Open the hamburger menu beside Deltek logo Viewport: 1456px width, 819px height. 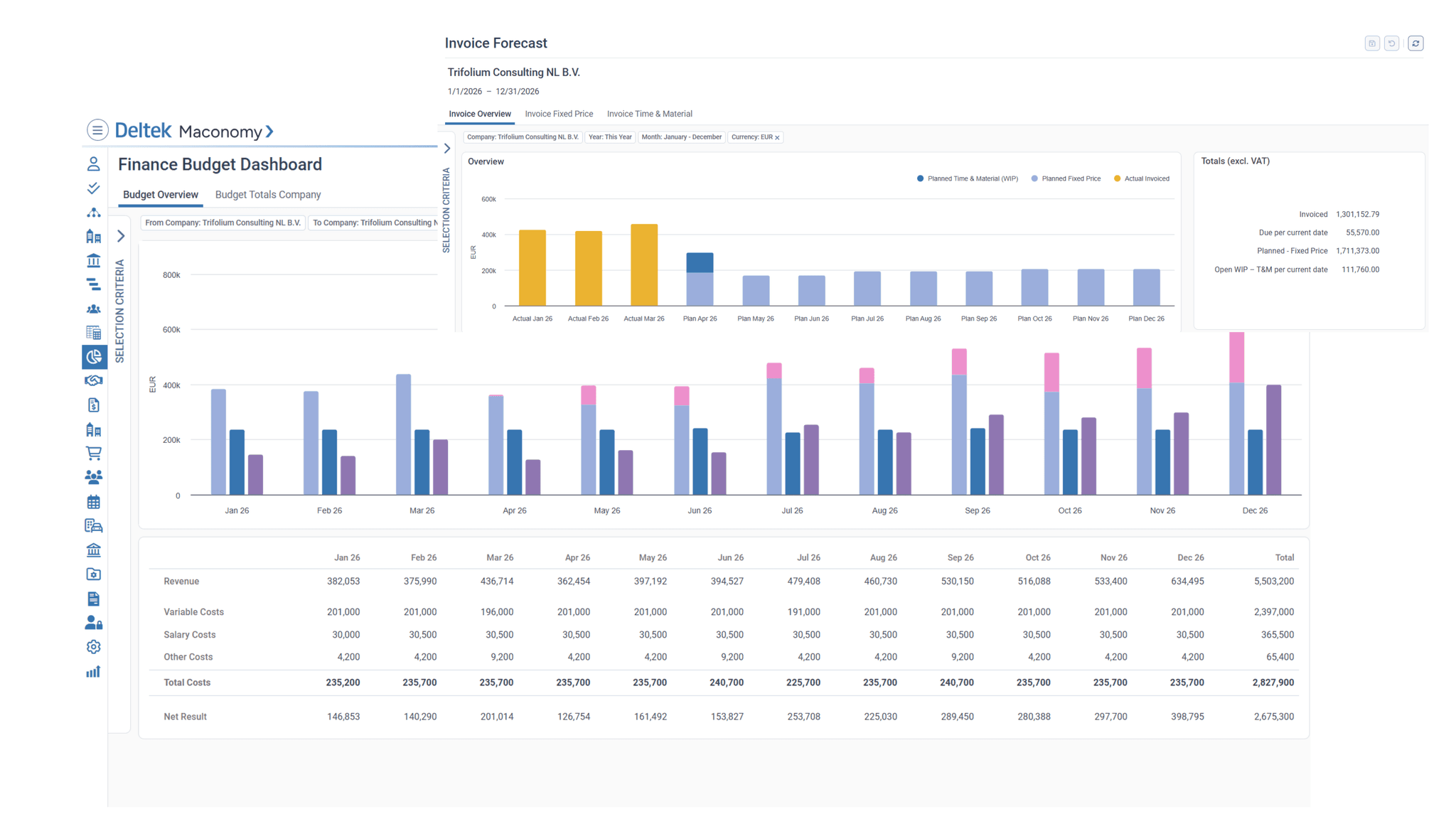pyautogui.click(x=97, y=130)
